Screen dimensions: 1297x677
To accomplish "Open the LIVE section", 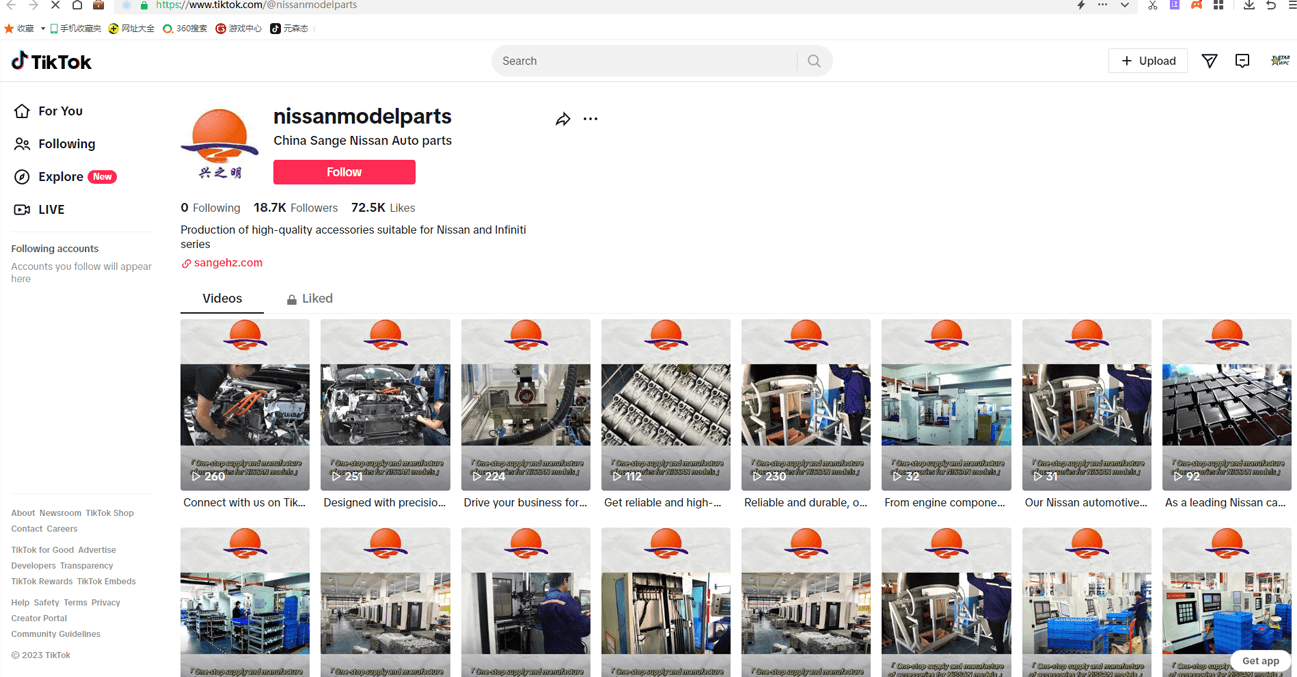I will click(39, 210).
